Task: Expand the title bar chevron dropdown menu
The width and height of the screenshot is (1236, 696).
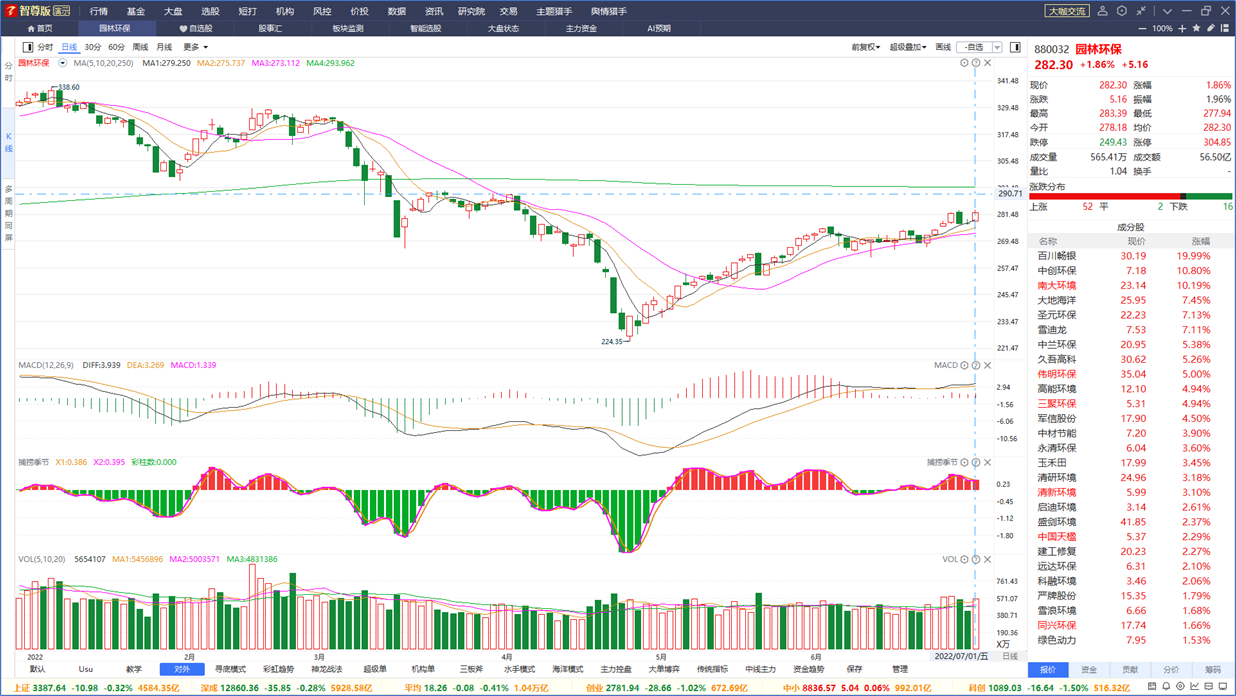Action: click(1167, 11)
